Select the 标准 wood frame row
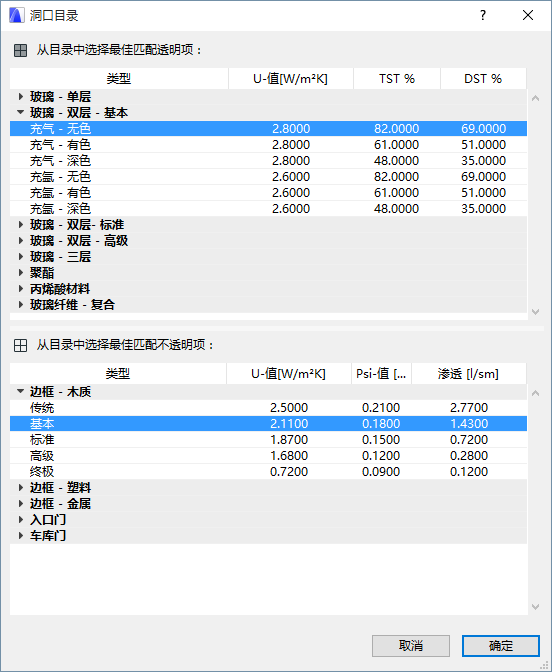552x672 pixels. click(x=268, y=440)
